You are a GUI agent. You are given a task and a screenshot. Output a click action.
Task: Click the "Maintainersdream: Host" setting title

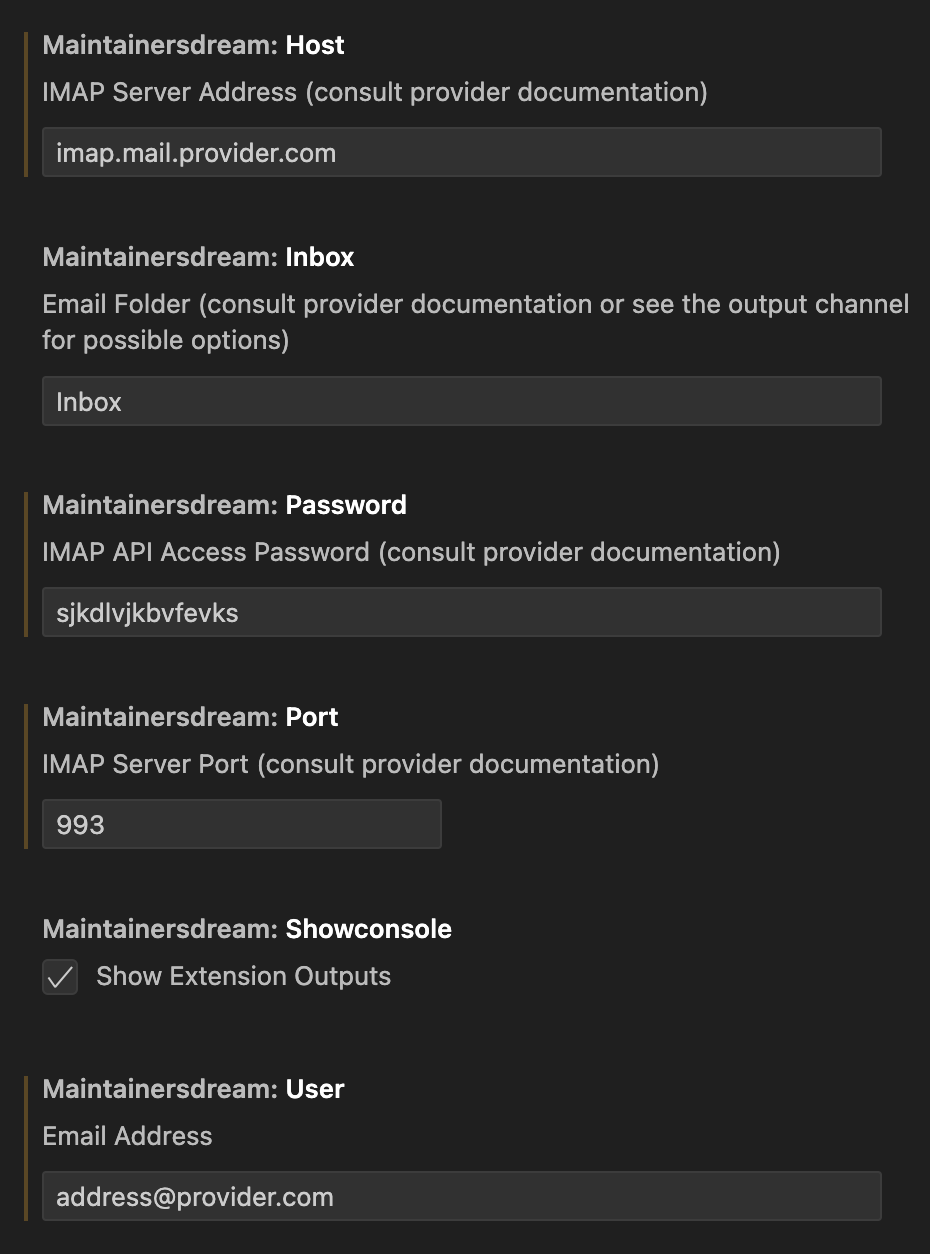point(193,45)
